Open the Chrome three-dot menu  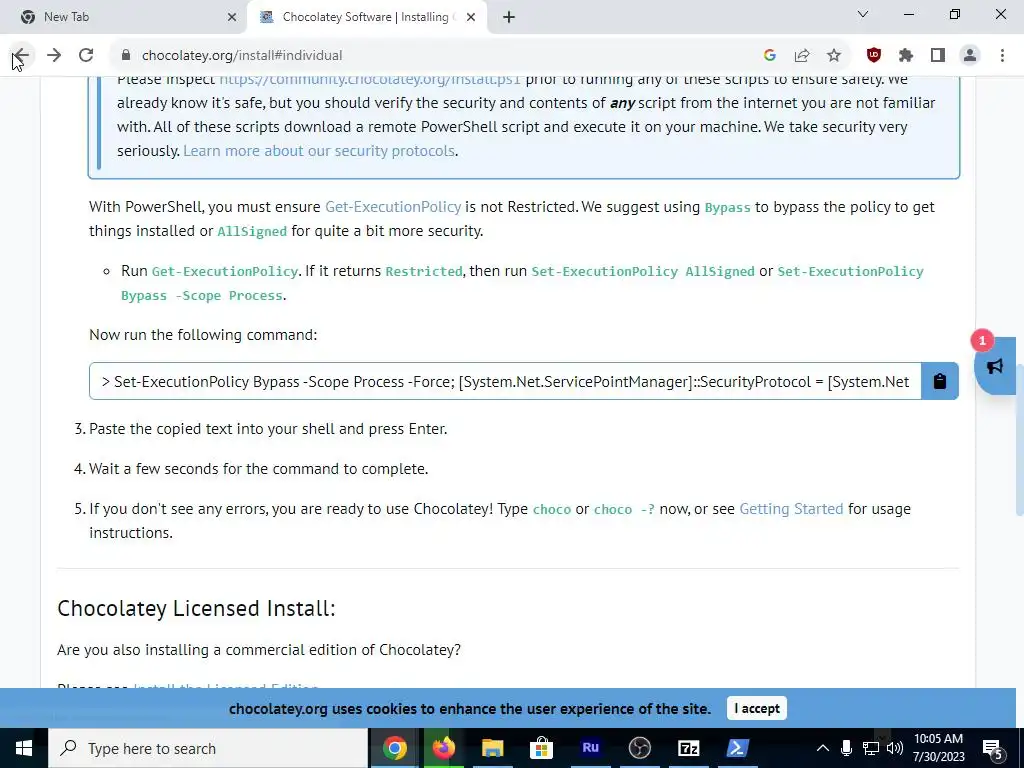coord(1002,56)
